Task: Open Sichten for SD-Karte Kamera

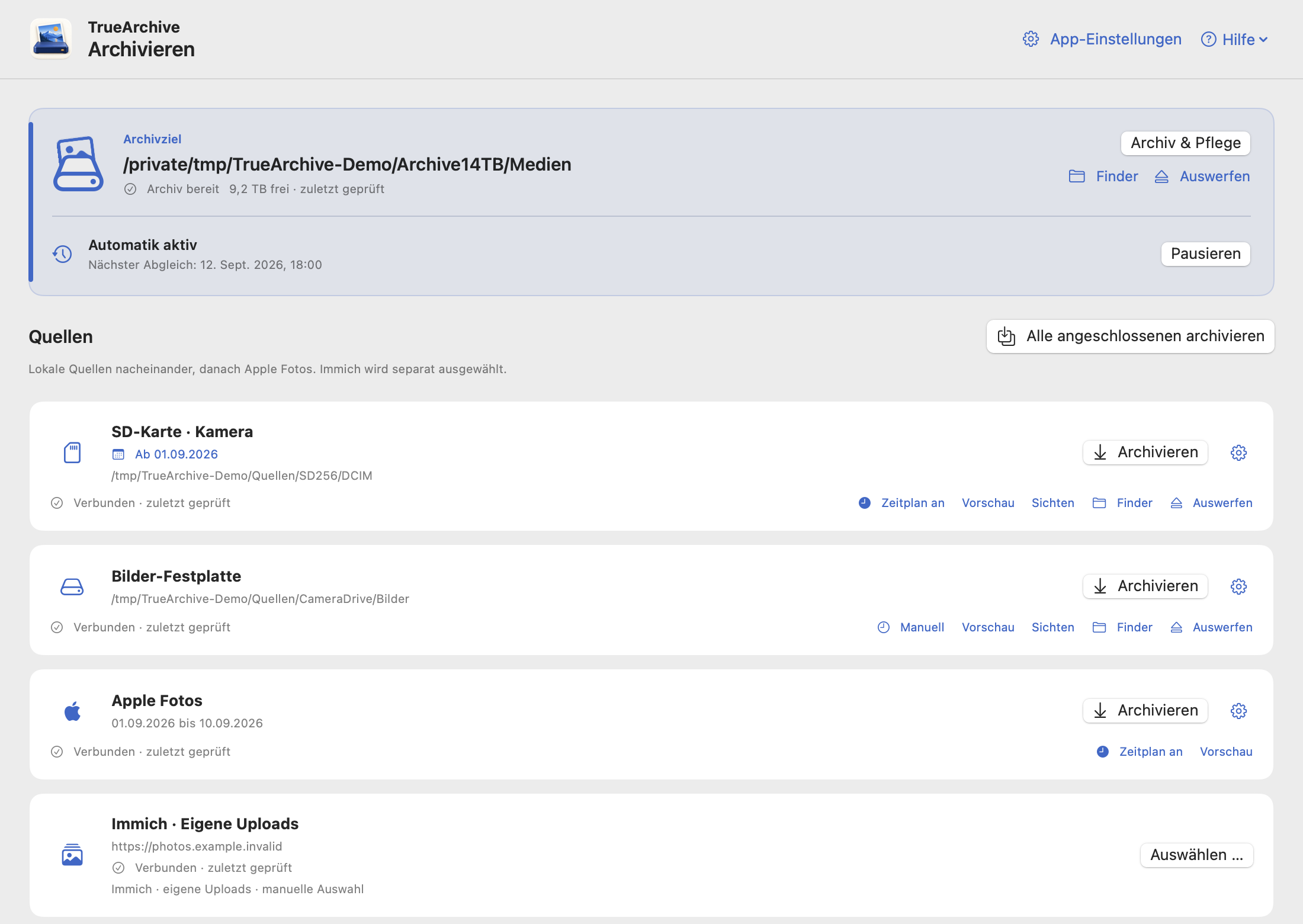Action: click(1052, 503)
